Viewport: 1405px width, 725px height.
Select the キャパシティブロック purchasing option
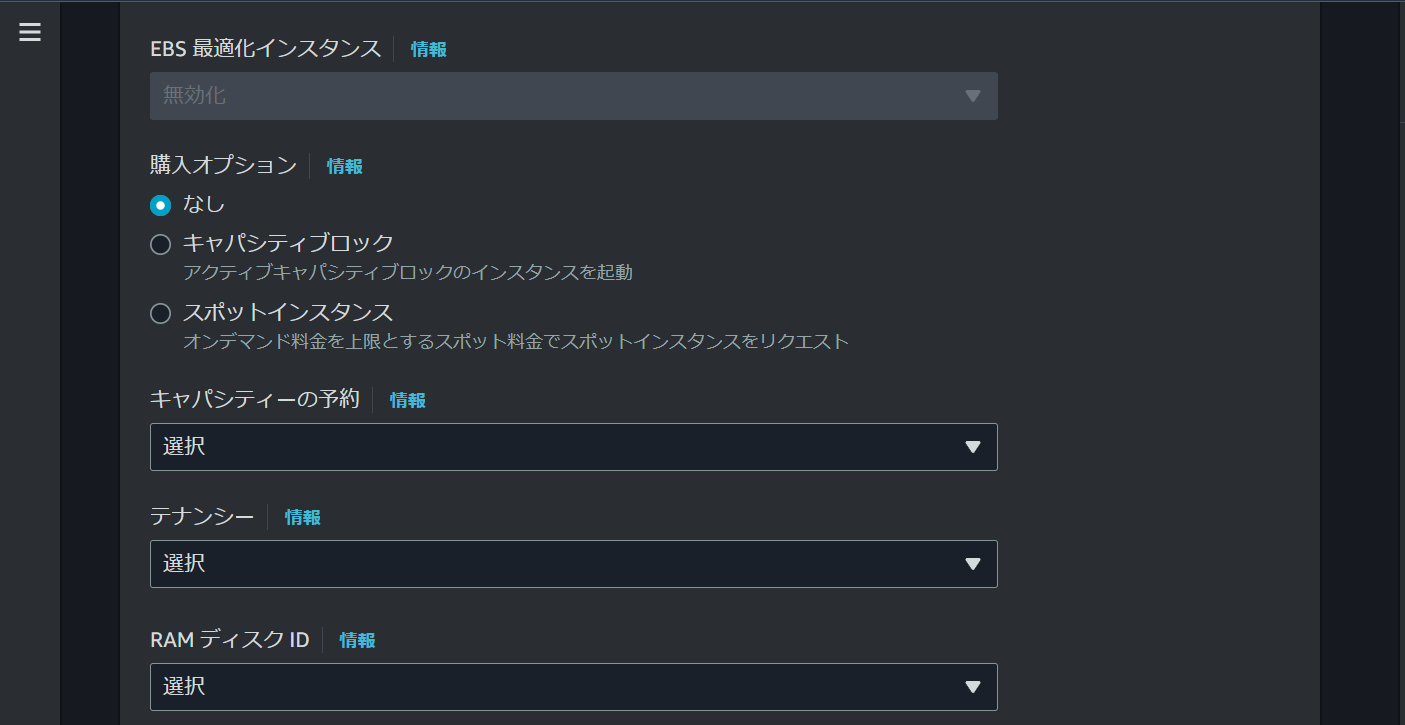(160, 243)
